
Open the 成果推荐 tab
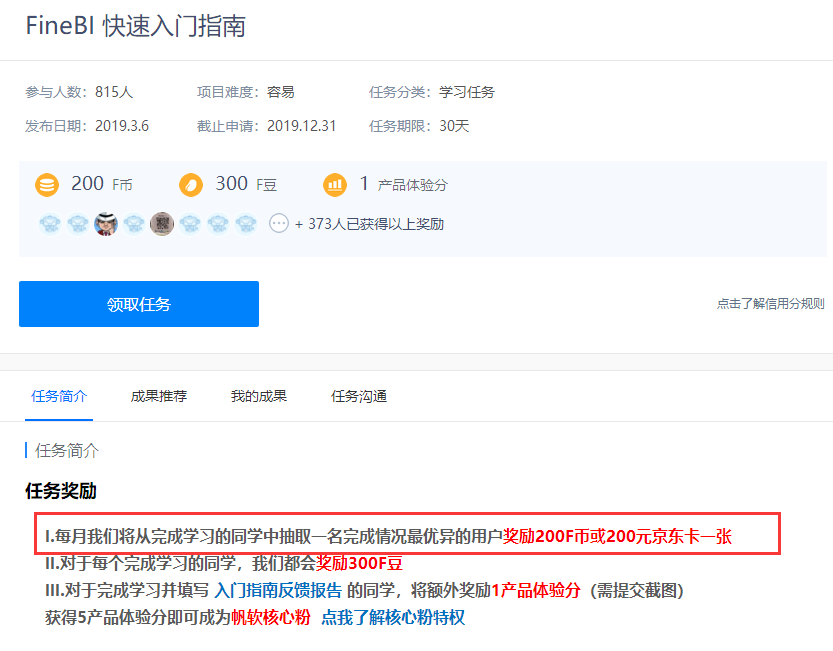tap(159, 396)
